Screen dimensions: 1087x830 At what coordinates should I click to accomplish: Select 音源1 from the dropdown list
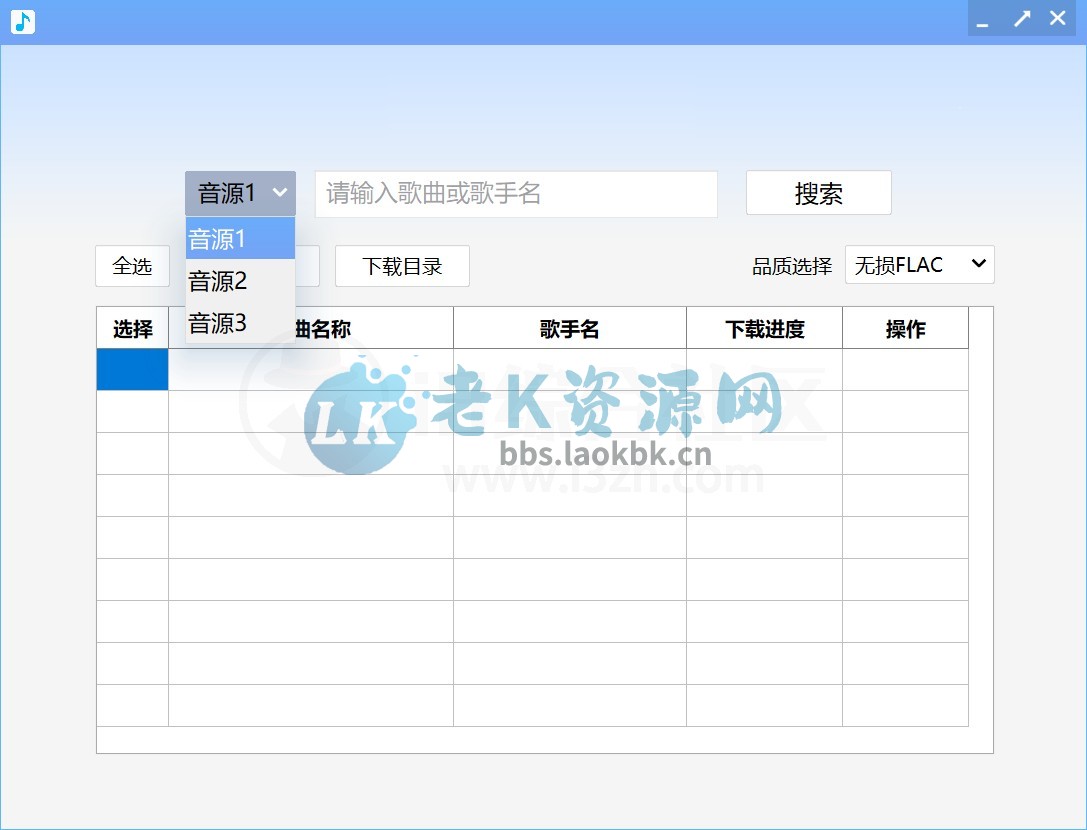pyautogui.click(x=240, y=239)
